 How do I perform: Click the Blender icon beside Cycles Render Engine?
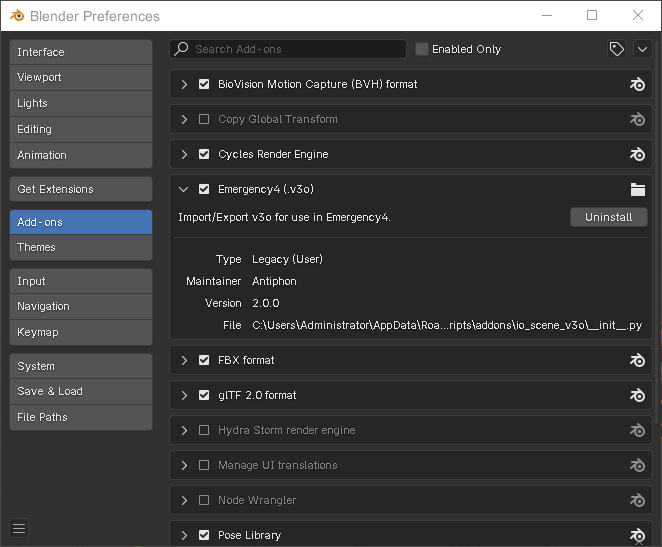tap(637, 154)
